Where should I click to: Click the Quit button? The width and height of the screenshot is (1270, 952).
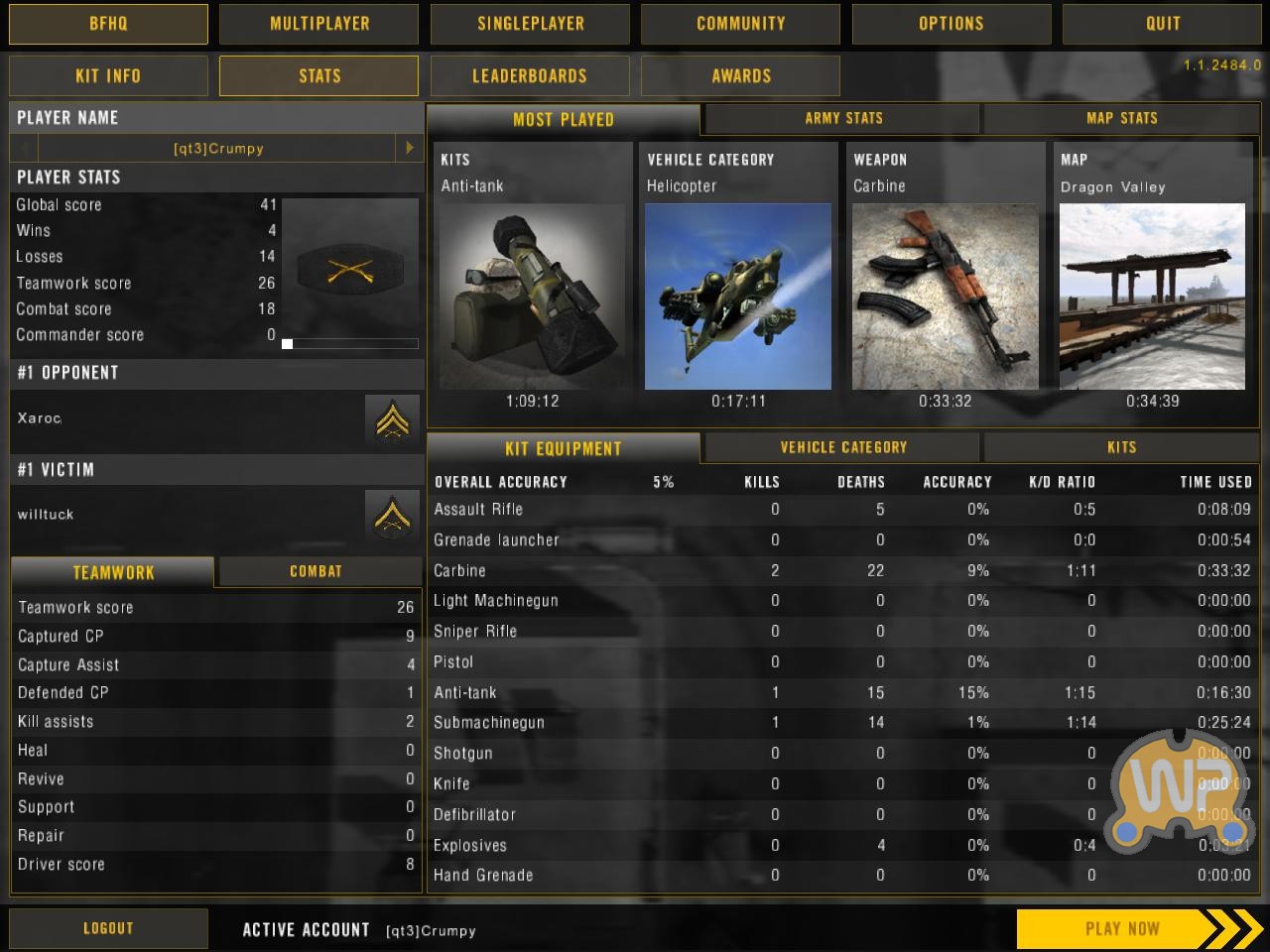click(1162, 24)
